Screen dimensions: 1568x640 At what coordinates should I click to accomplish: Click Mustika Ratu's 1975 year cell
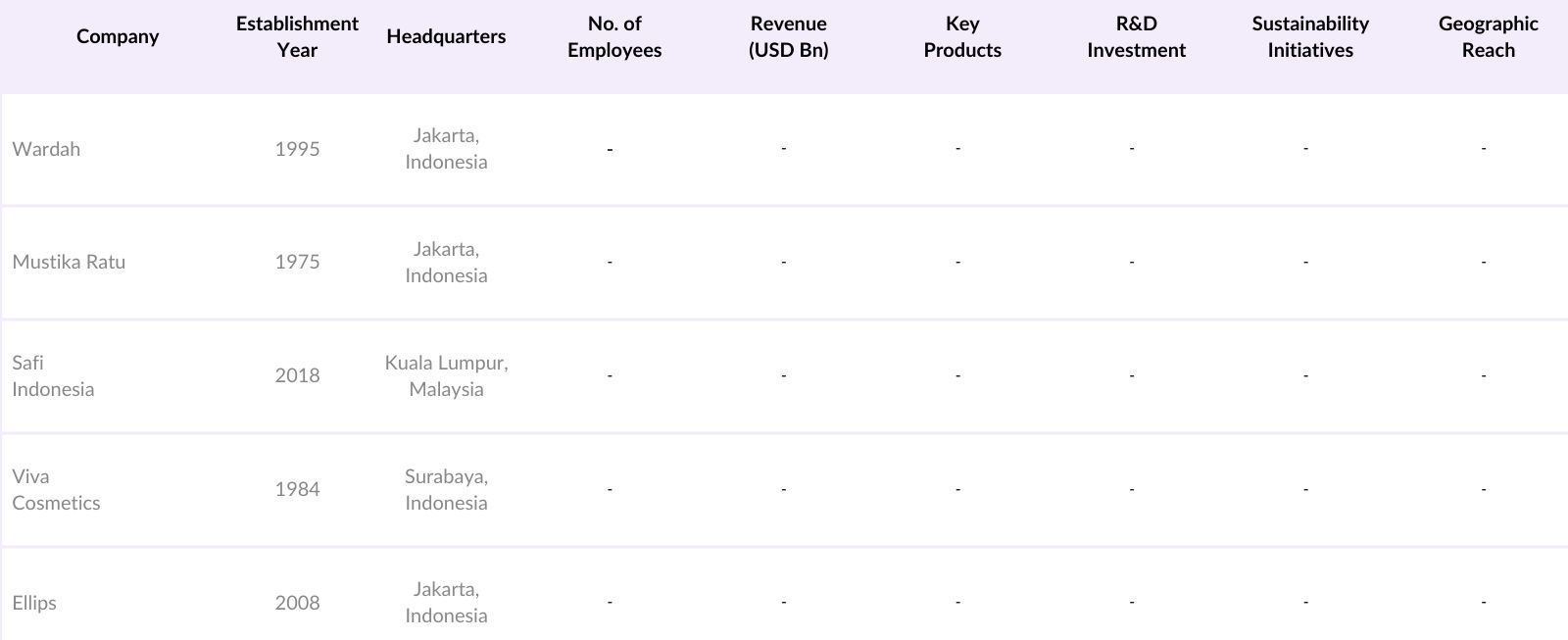coord(297,262)
